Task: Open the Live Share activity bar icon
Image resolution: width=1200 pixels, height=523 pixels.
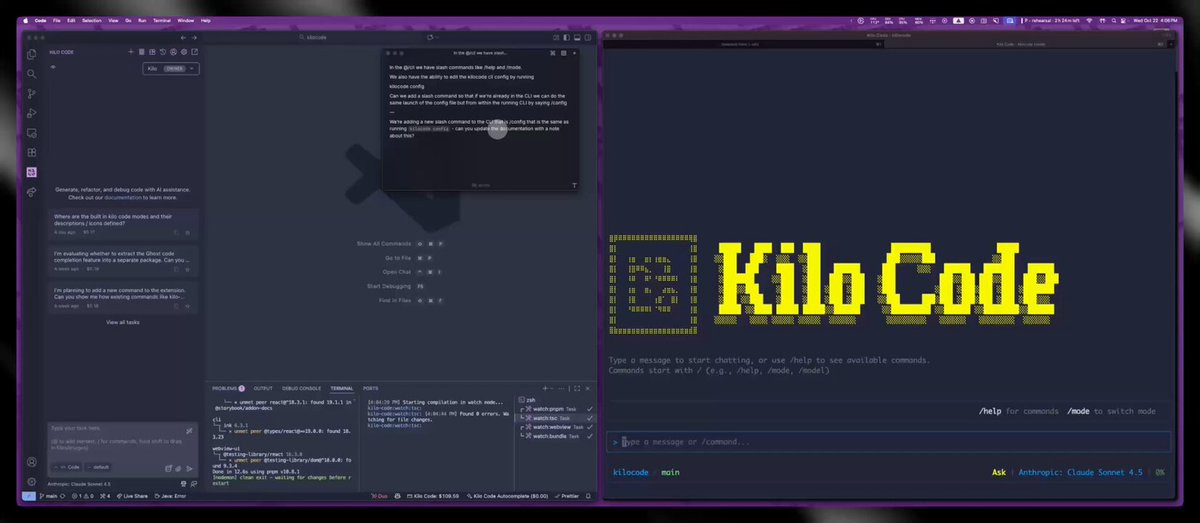Action: point(32,191)
